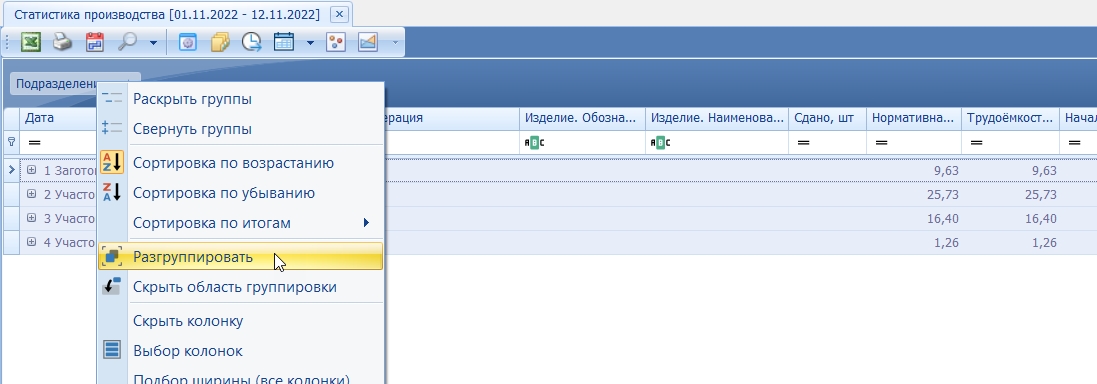The width and height of the screenshot is (1097, 384).
Task: Click the ABC filter icon under Изделие. Обозна...
Action: pyautogui.click(x=535, y=143)
